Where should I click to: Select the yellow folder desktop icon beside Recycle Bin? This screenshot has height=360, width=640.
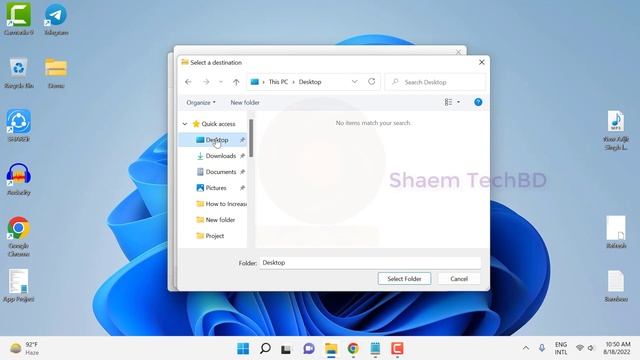(56, 73)
